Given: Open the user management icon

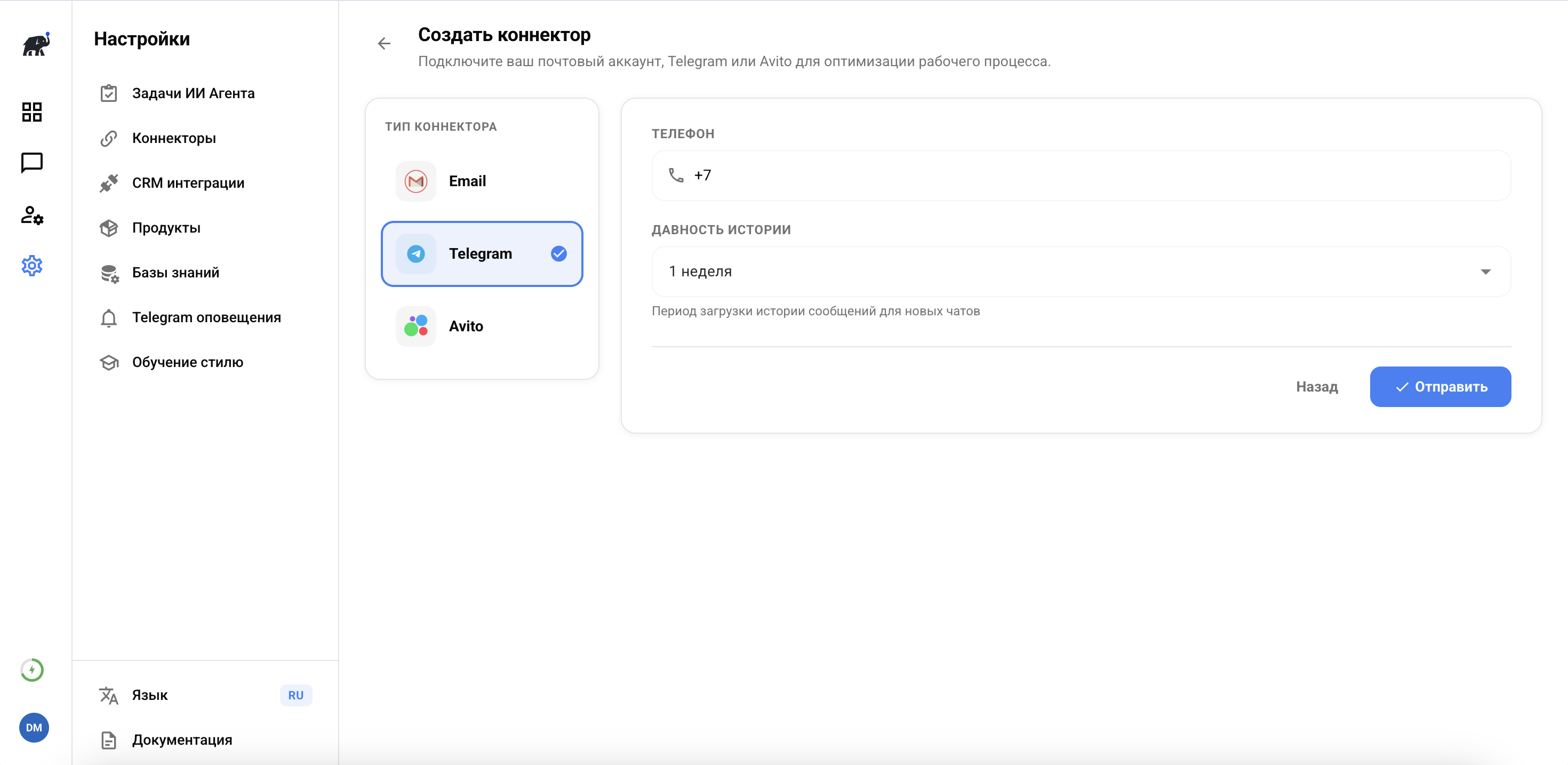Looking at the screenshot, I should (x=31, y=215).
